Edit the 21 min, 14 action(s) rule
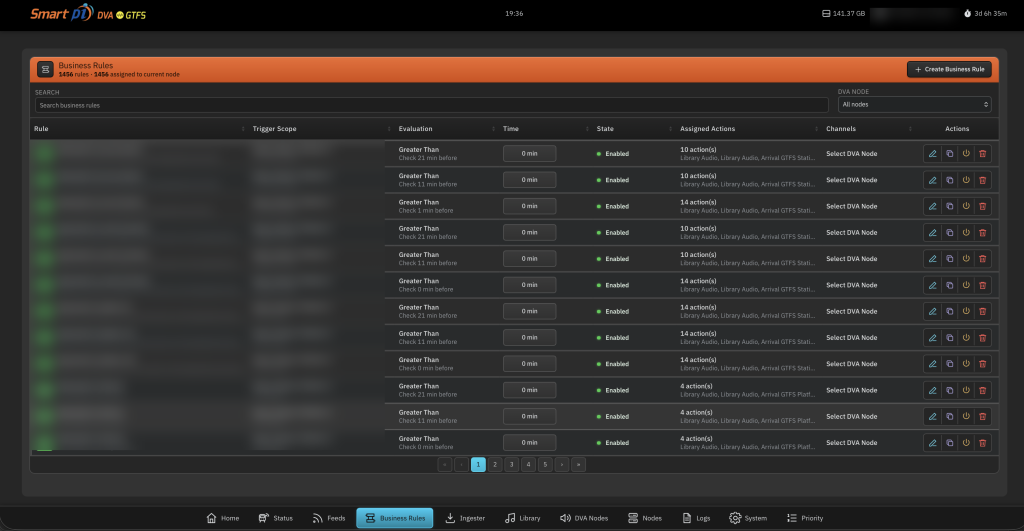This screenshot has width=1024, height=531. click(x=933, y=312)
